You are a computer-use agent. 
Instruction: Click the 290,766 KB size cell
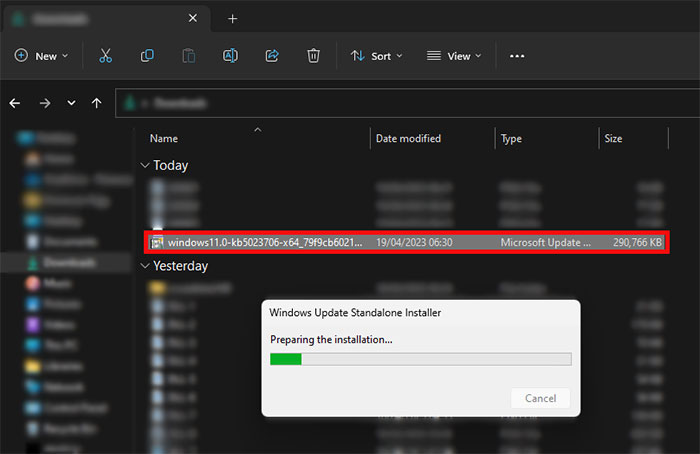(x=637, y=242)
